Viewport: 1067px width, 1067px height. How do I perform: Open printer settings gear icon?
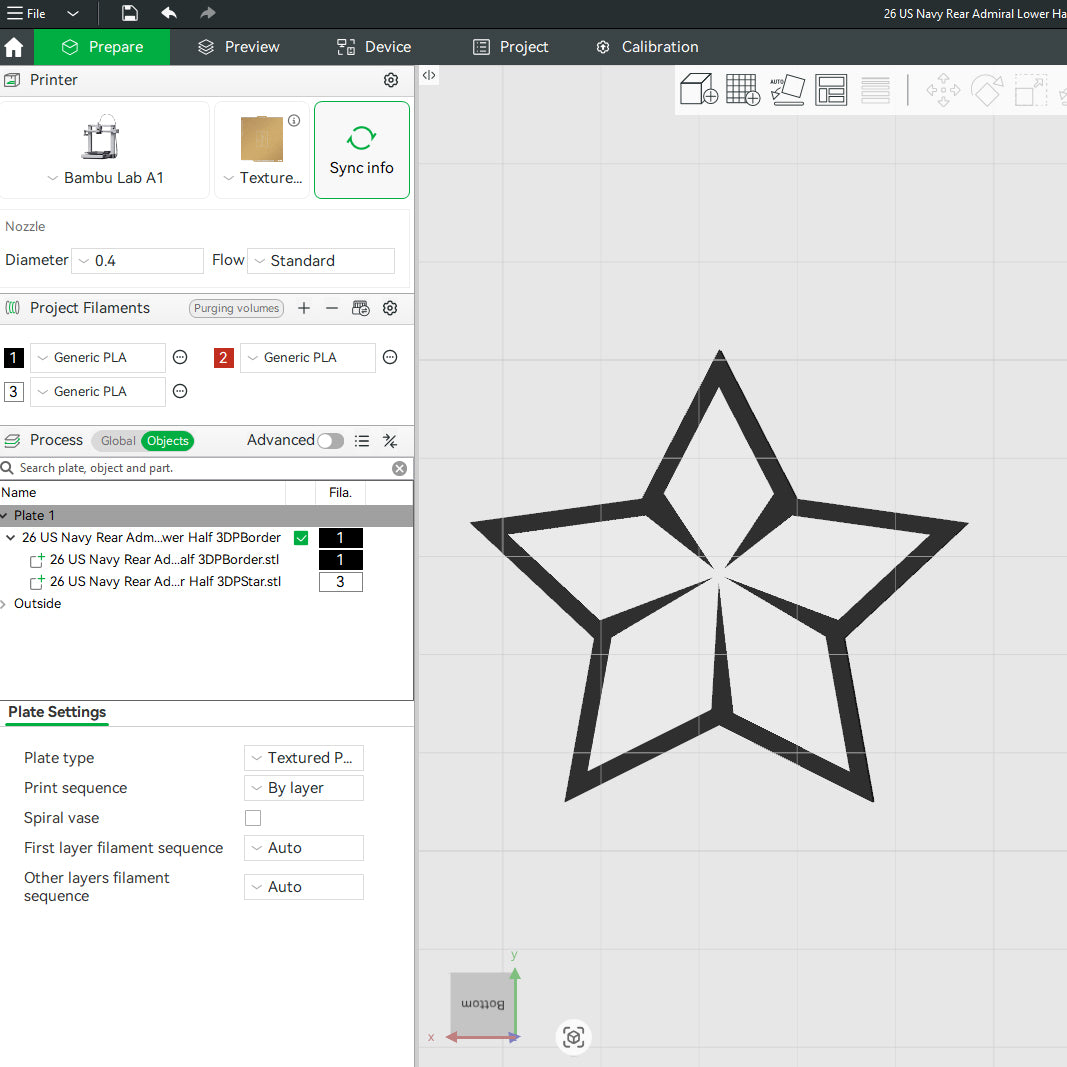tap(391, 80)
